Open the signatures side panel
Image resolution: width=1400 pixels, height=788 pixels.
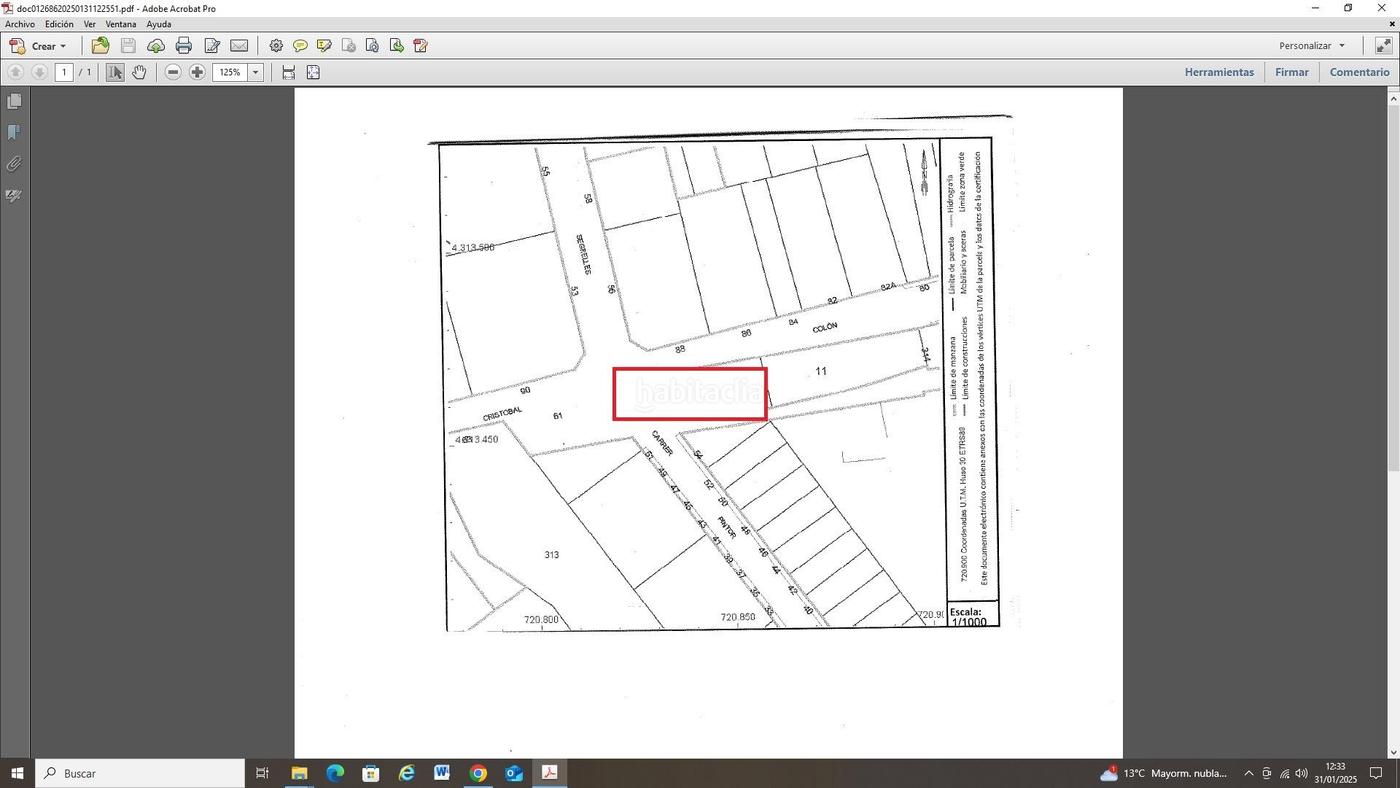(x=14, y=196)
